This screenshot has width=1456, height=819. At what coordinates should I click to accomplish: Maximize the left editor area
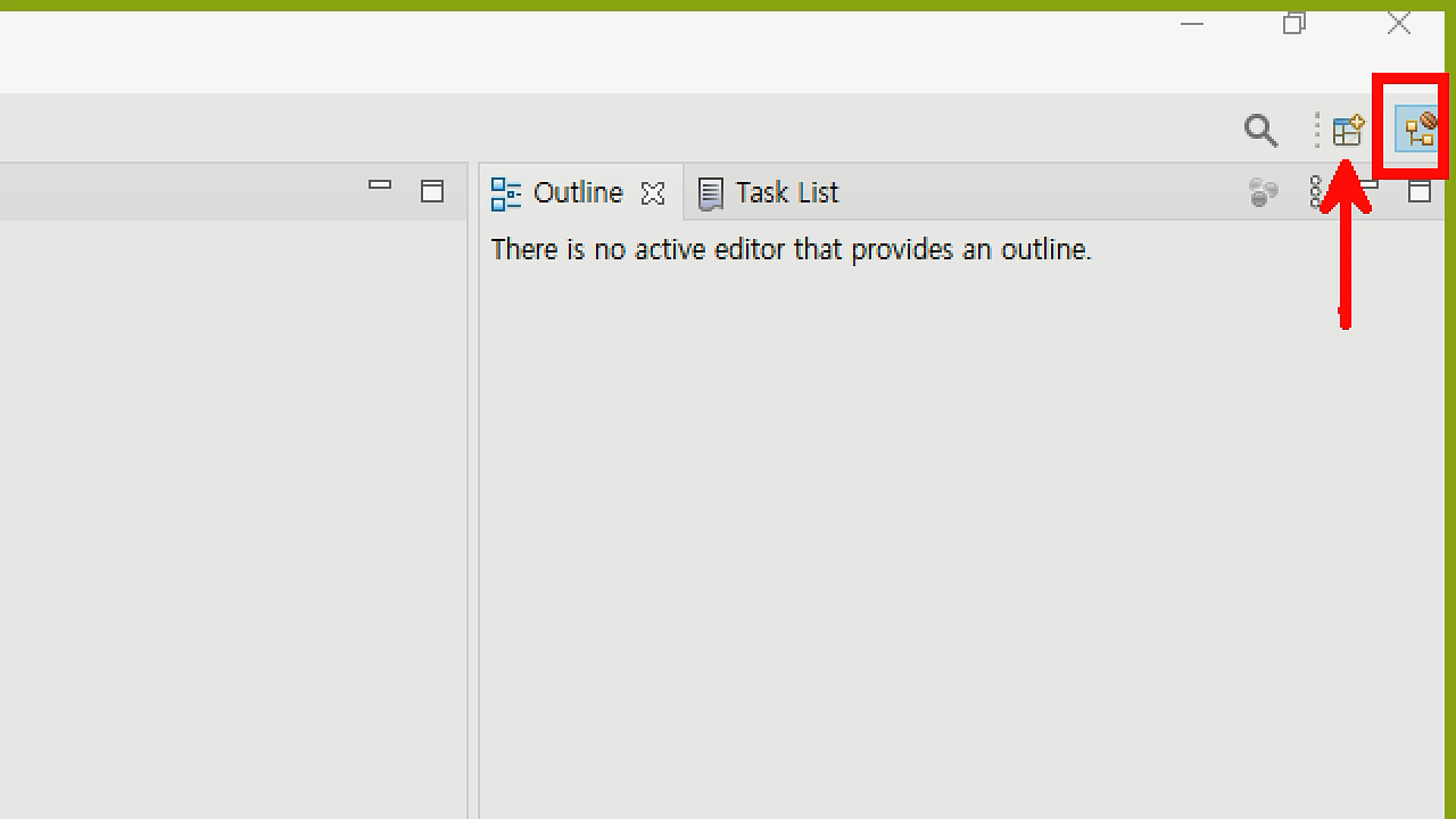pos(431,191)
